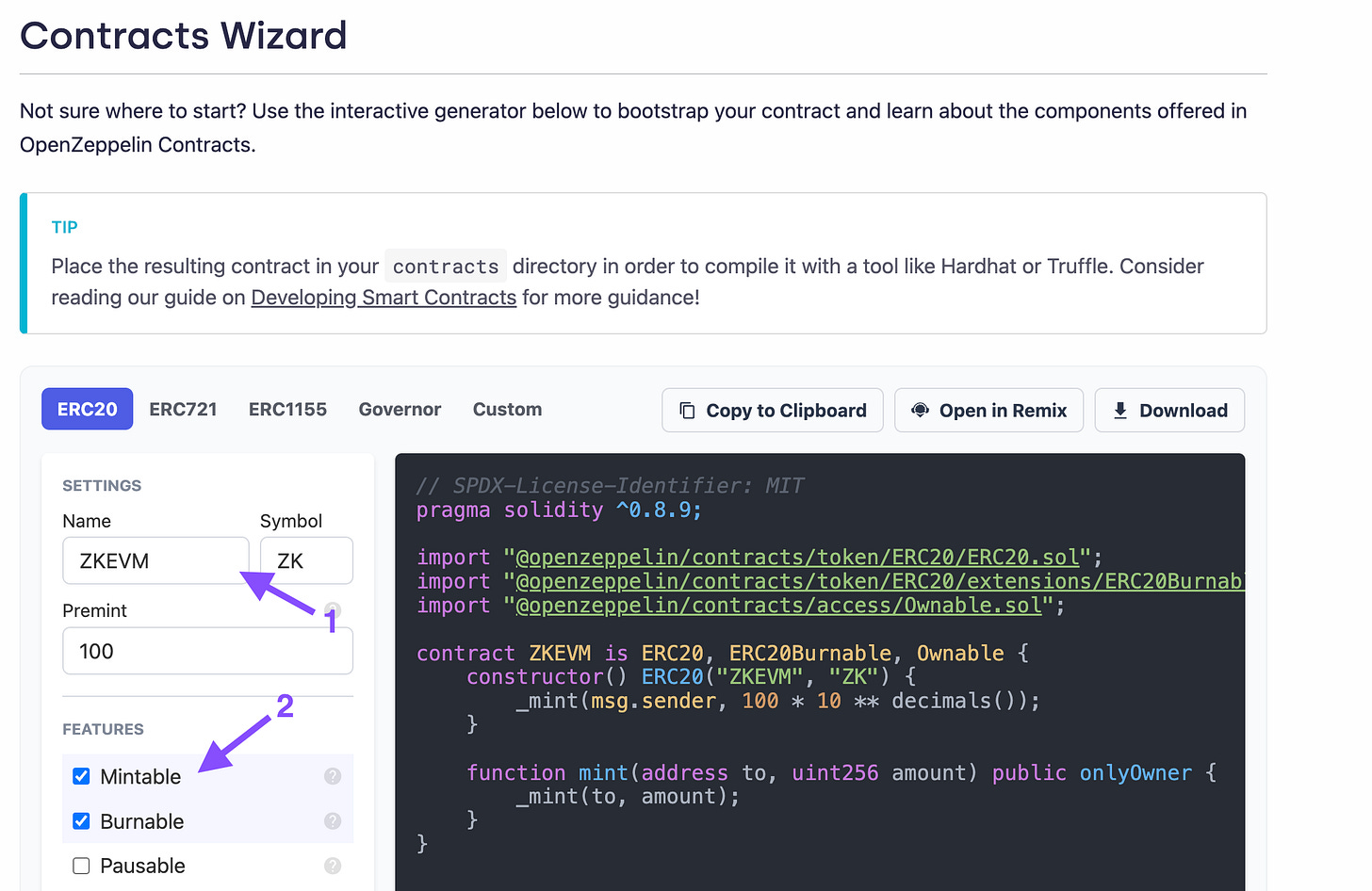
Task: Click the download arrow icon
Action: 1120,410
